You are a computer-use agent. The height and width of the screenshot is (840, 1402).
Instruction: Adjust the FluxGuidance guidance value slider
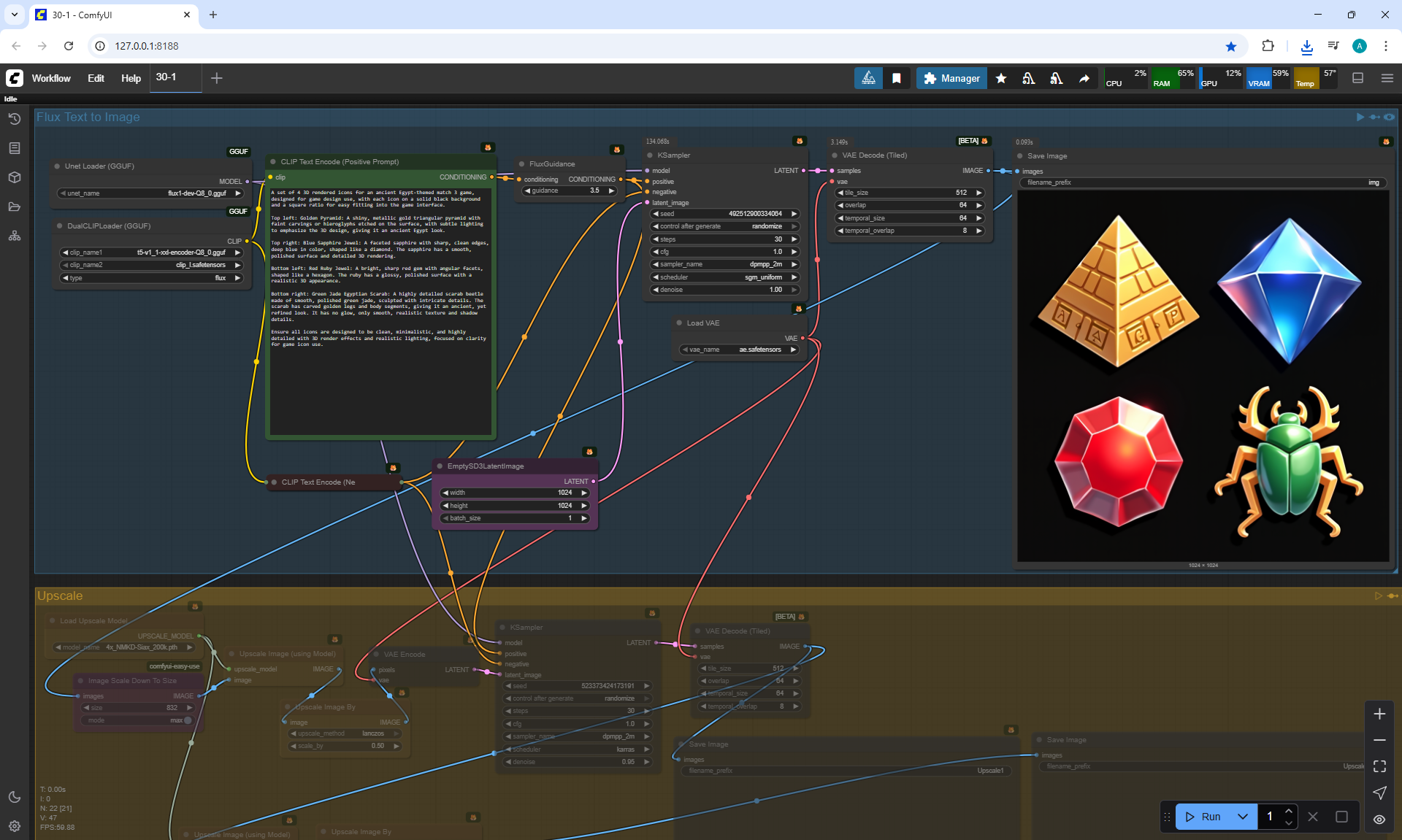pos(571,190)
